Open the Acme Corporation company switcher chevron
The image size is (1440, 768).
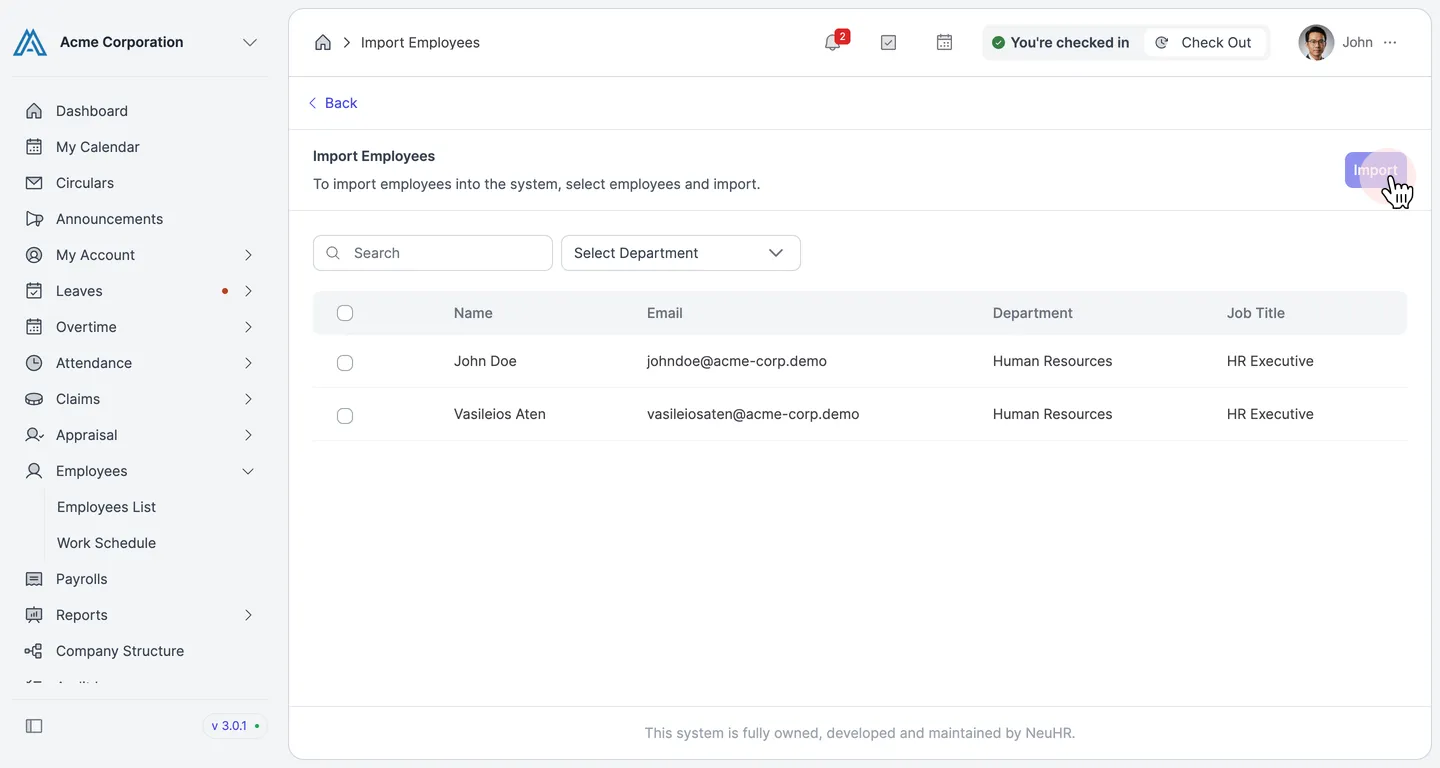tap(250, 42)
